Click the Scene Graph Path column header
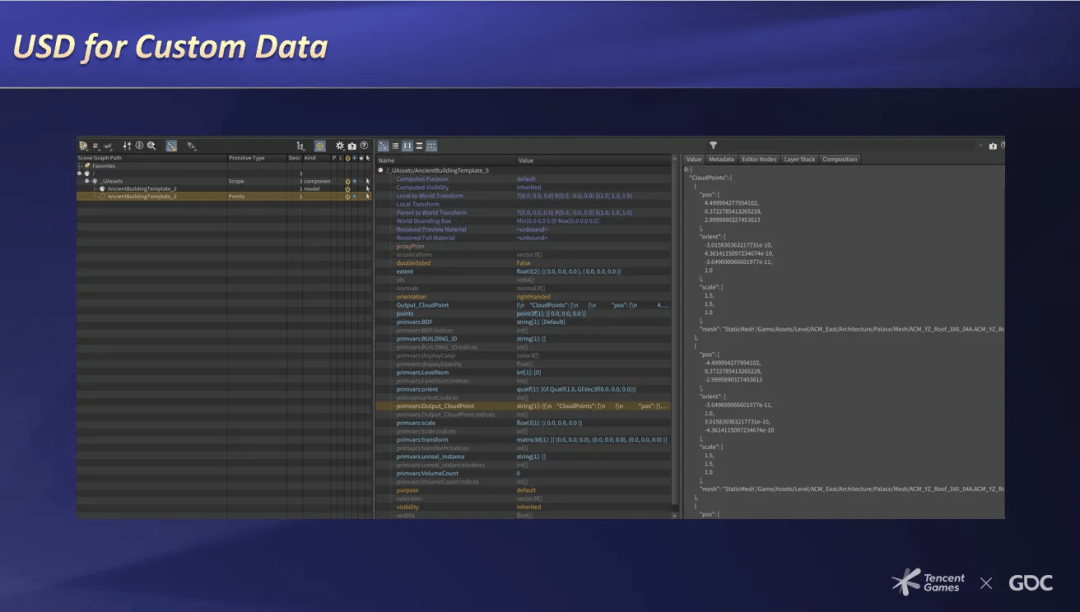This screenshot has width=1080, height=612. pos(100,158)
